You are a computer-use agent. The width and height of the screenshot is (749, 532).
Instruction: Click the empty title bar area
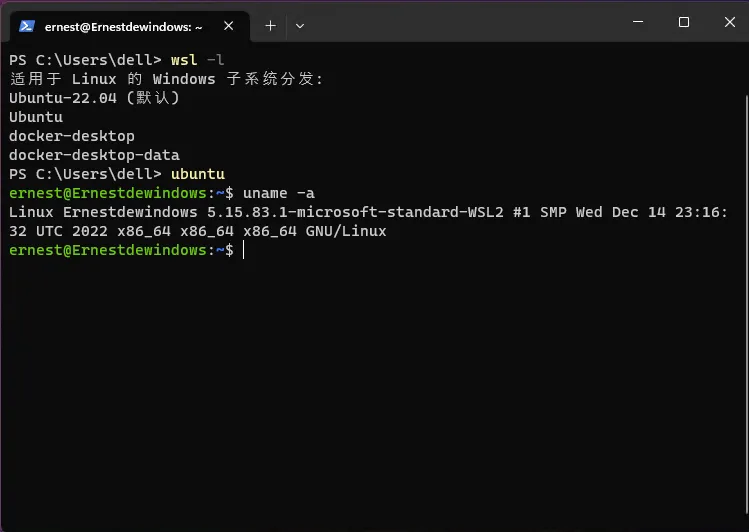[460, 22]
